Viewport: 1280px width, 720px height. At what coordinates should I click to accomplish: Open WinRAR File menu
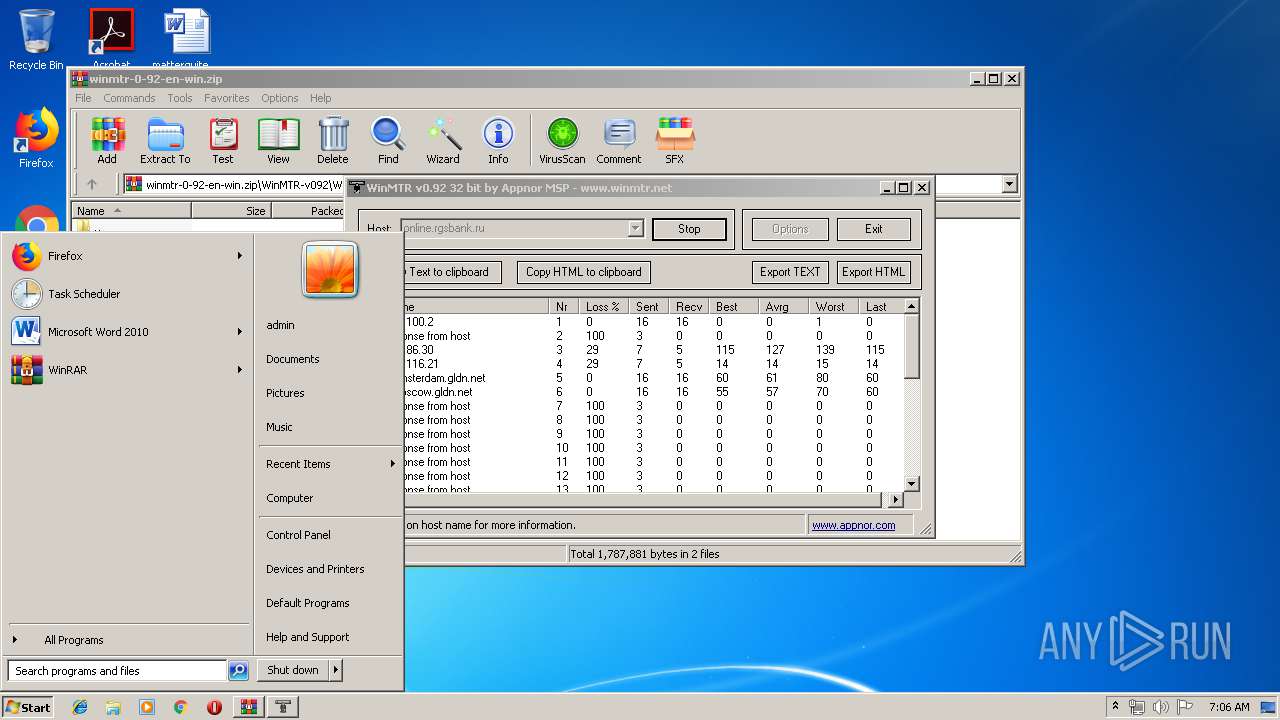[x=83, y=98]
